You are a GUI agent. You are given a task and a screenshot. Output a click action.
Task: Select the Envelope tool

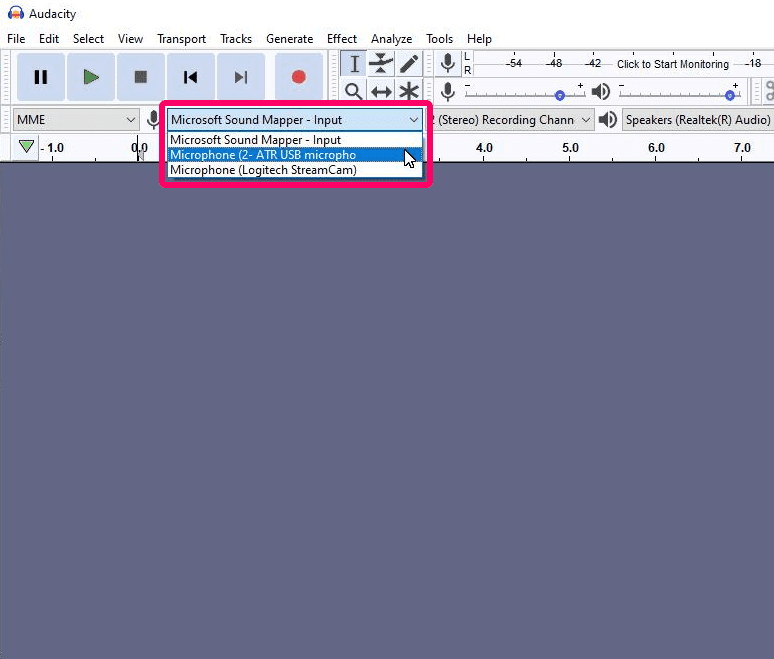click(x=381, y=64)
